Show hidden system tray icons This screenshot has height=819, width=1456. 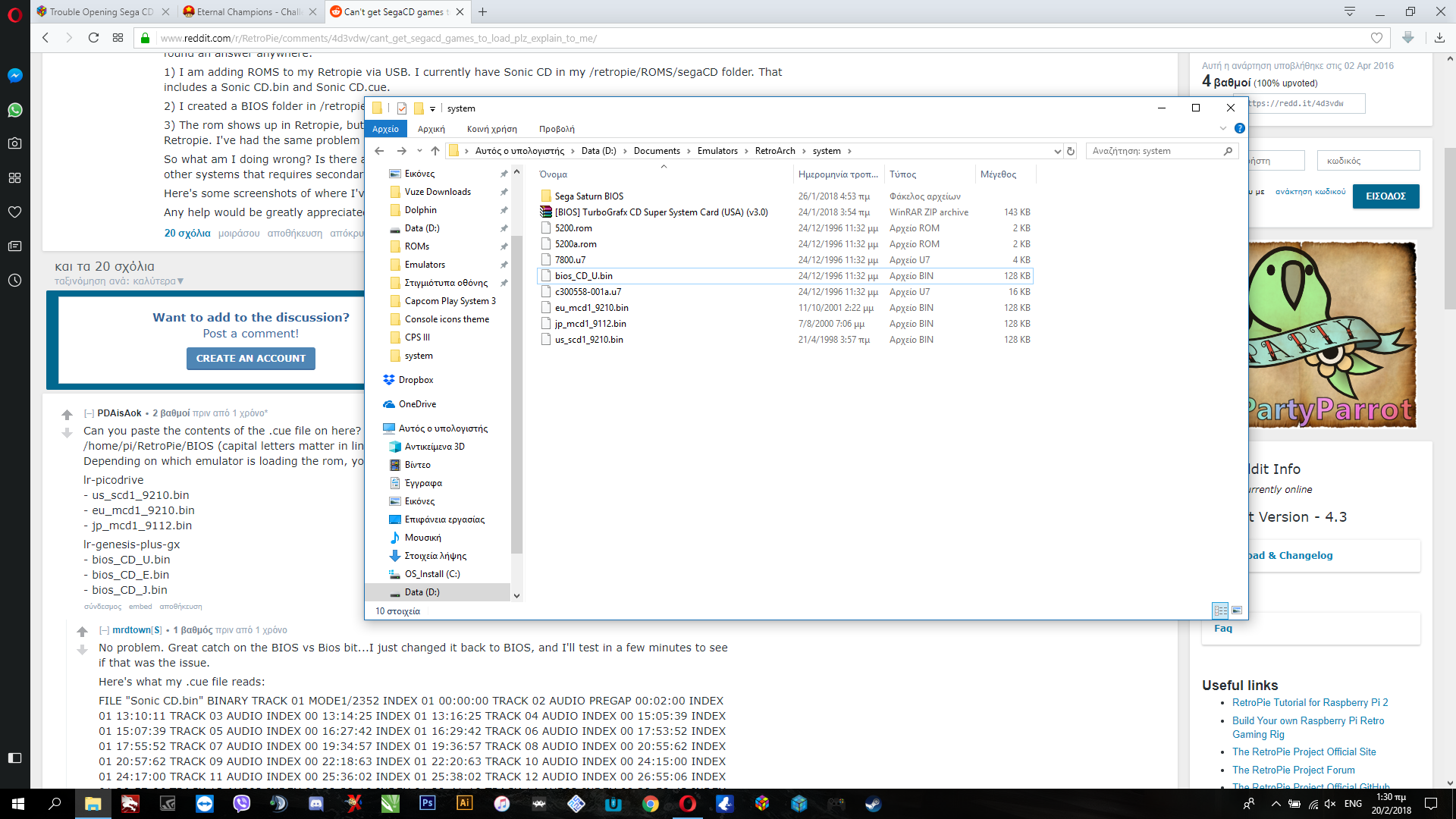(x=1276, y=804)
